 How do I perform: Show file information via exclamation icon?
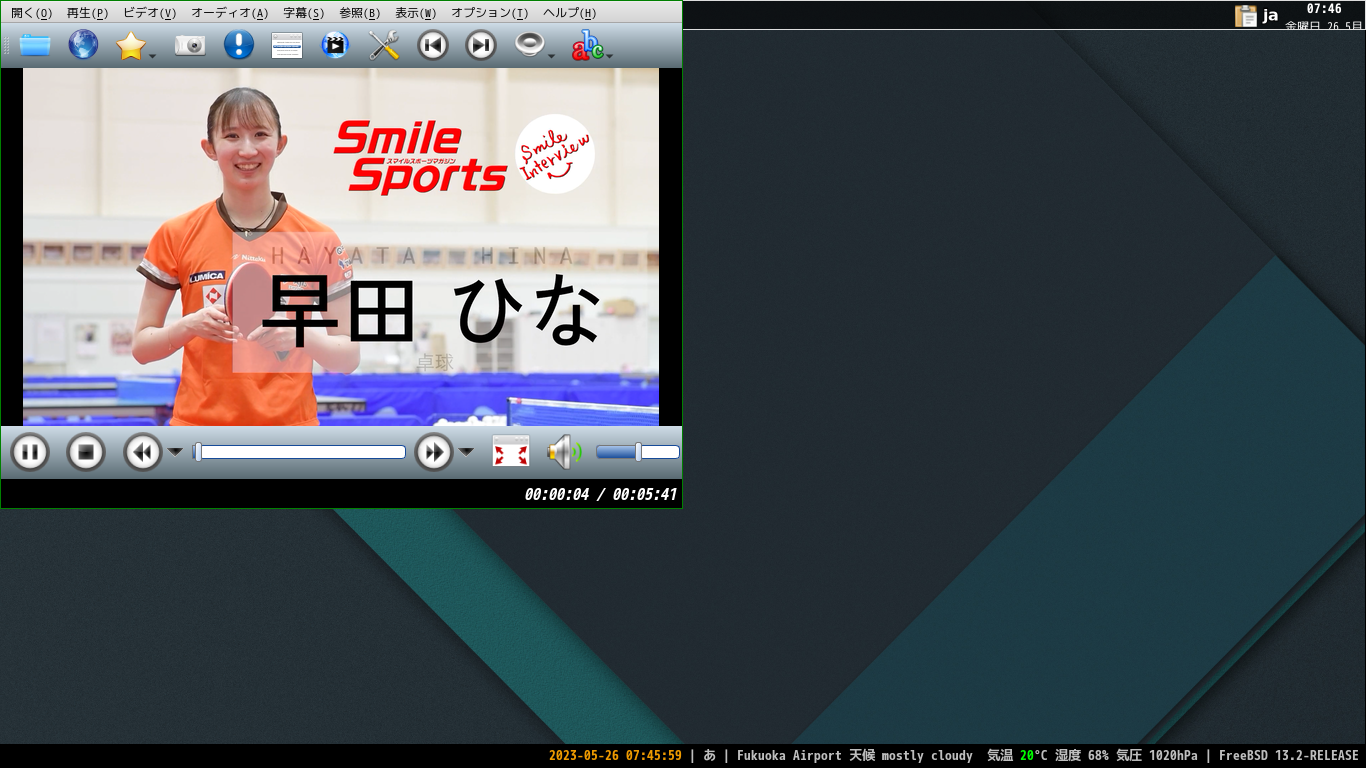238,45
